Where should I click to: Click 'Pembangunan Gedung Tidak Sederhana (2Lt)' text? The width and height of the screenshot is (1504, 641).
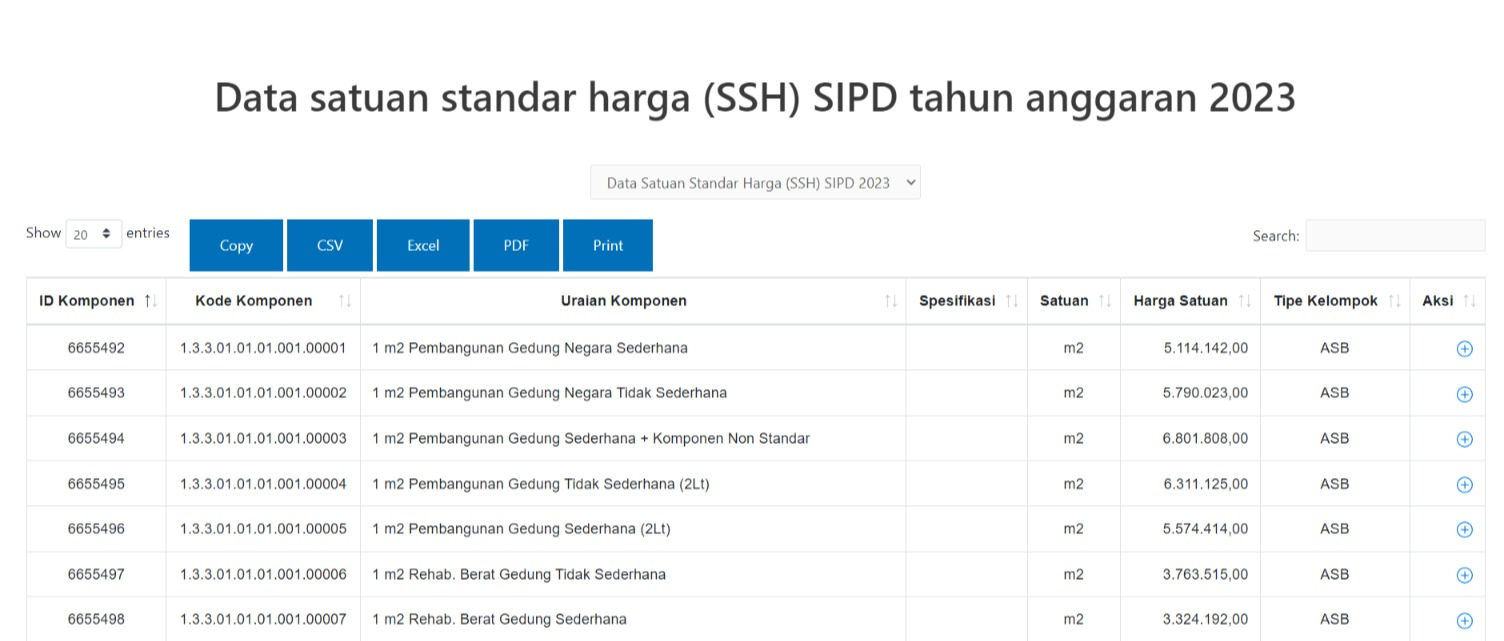click(559, 484)
